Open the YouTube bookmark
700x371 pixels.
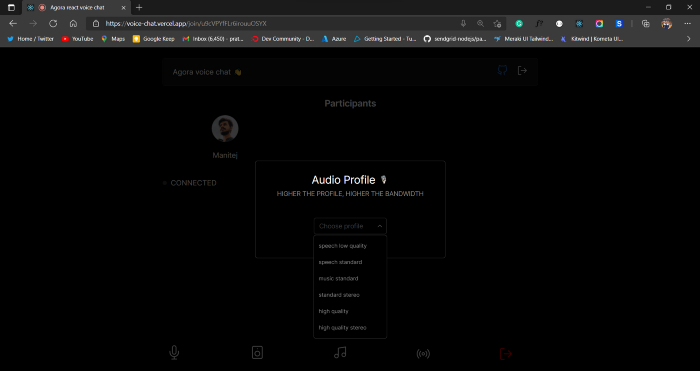[x=78, y=39]
